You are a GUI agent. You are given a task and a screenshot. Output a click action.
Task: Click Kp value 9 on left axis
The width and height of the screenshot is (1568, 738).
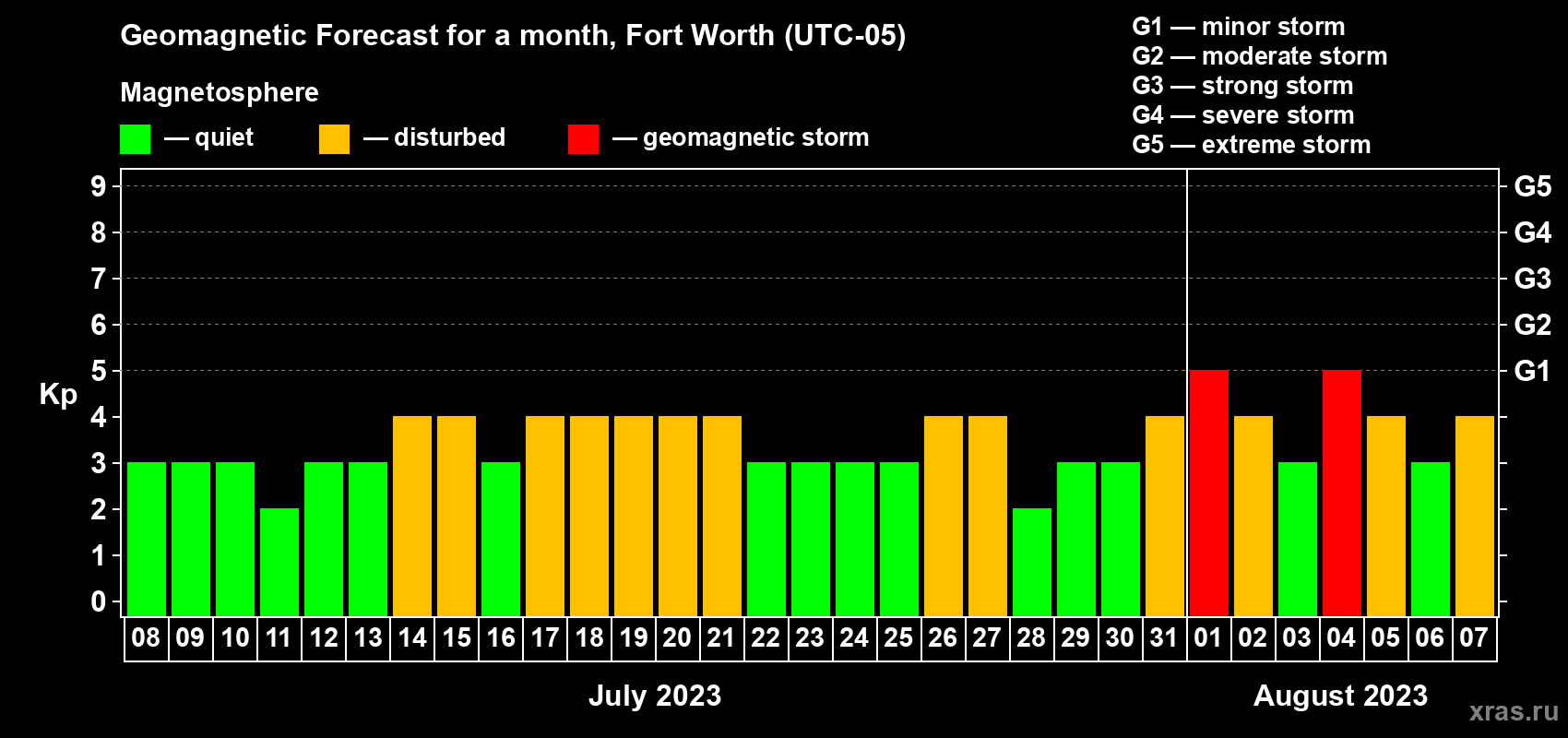[x=99, y=186]
